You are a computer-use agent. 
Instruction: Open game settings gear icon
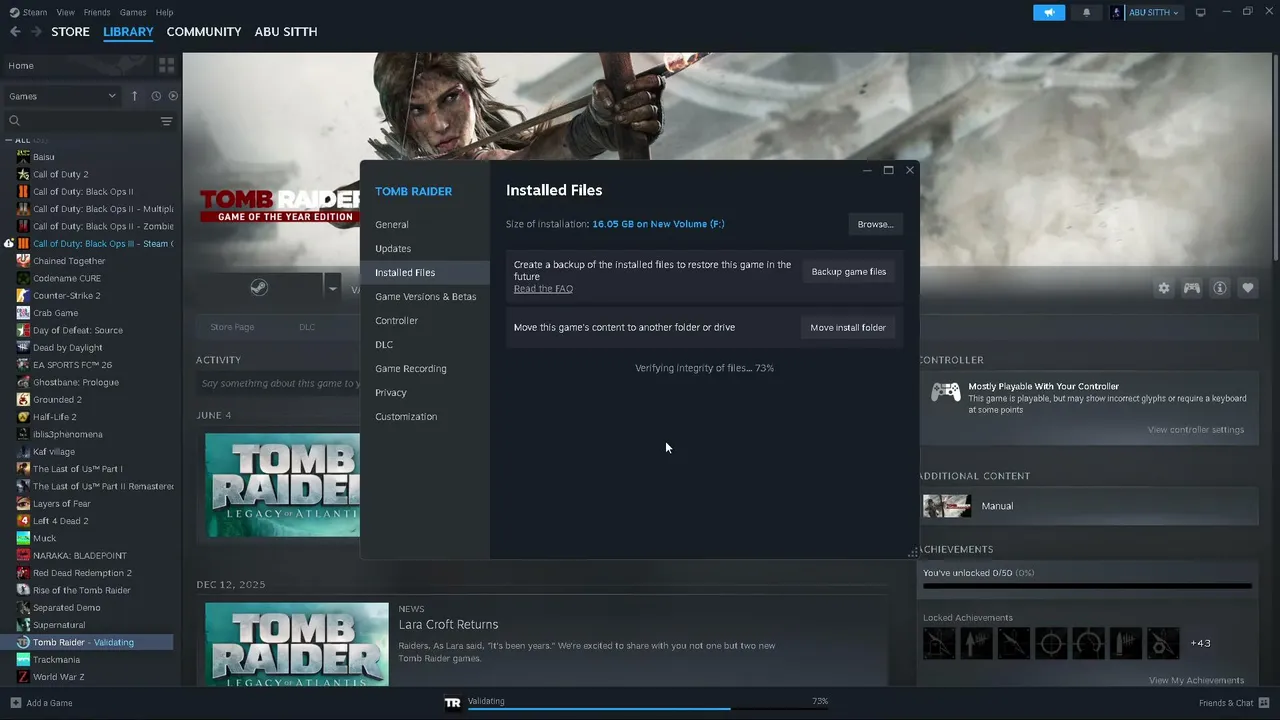(x=1164, y=288)
